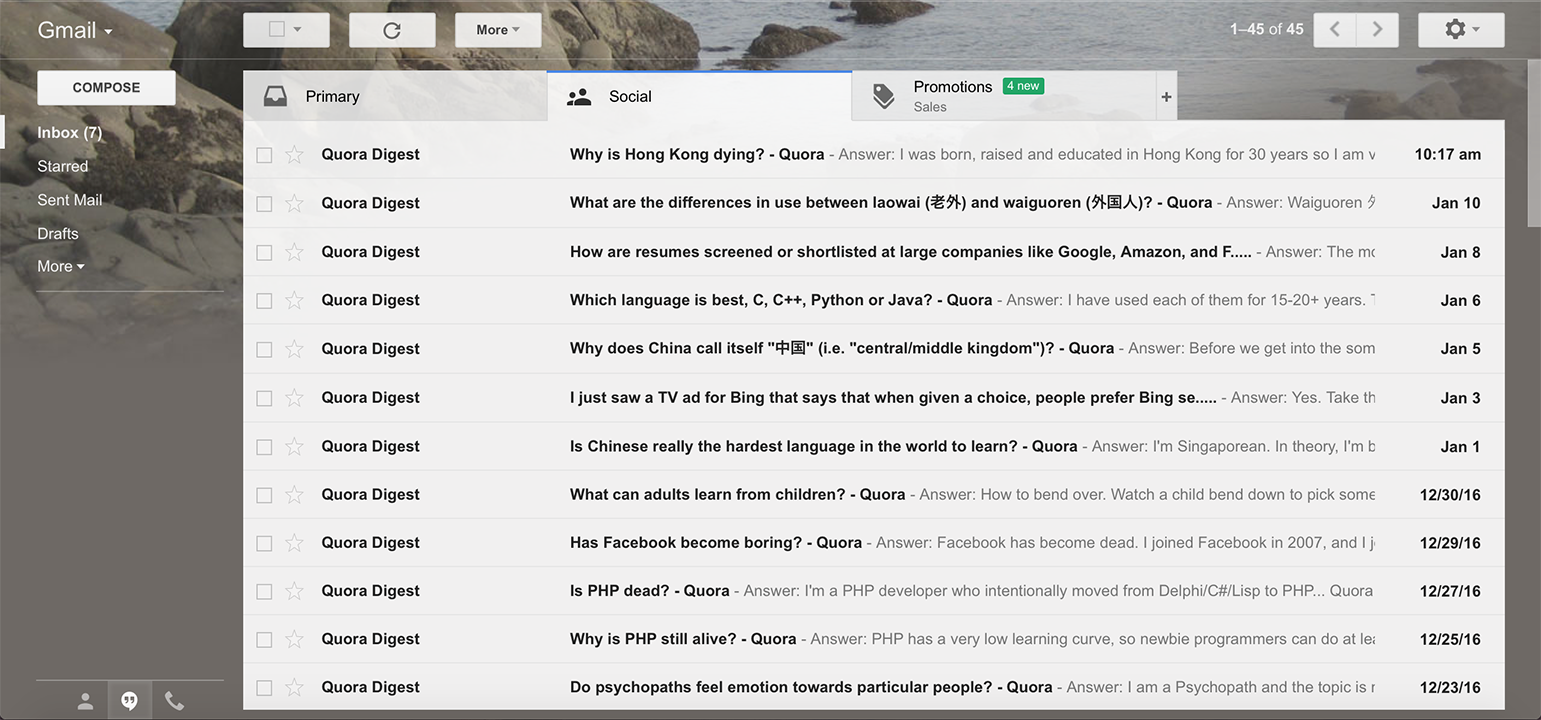The width and height of the screenshot is (1541, 720).
Task: Open the Sent Mail folder
Action: coord(70,200)
